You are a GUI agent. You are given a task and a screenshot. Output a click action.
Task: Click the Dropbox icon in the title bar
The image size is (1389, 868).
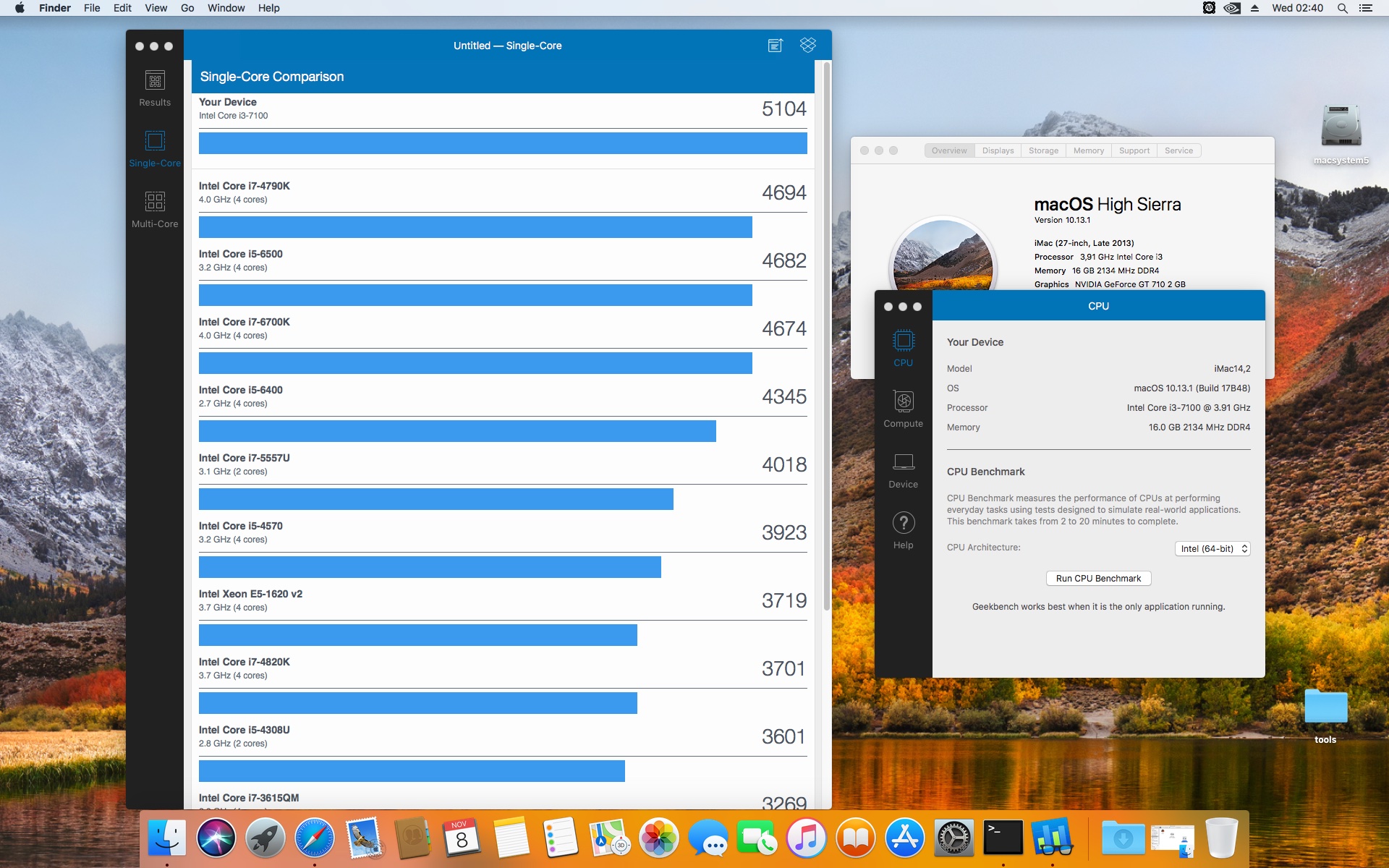[808, 46]
